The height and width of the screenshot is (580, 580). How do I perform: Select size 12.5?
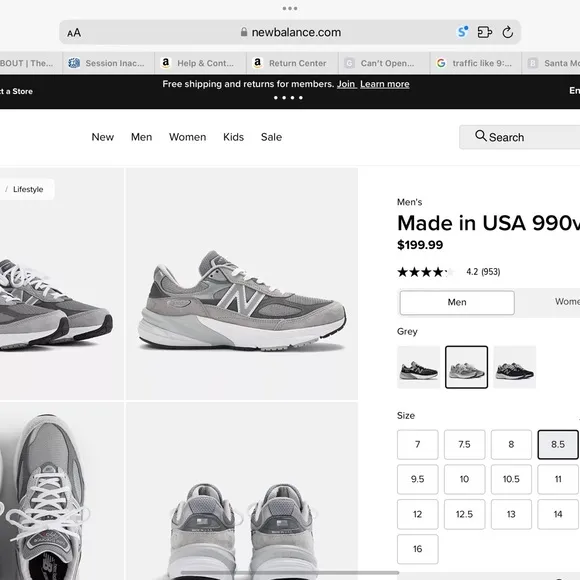pos(465,514)
